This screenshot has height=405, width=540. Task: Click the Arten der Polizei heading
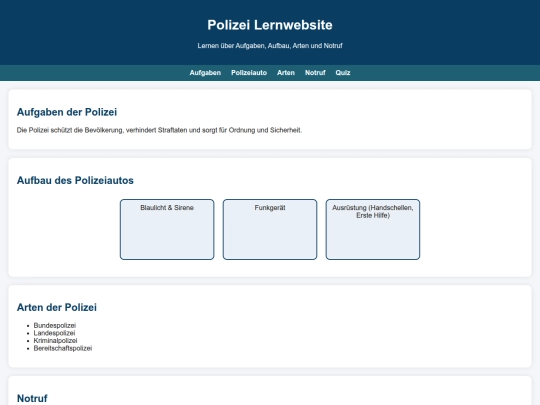57,307
